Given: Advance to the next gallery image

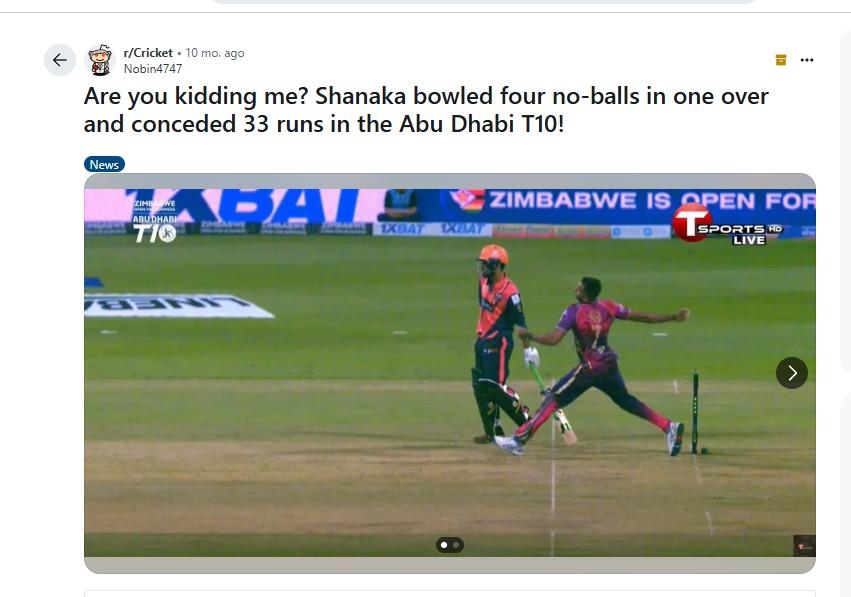Looking at the screenshot, I should click(x=792, y=373).
